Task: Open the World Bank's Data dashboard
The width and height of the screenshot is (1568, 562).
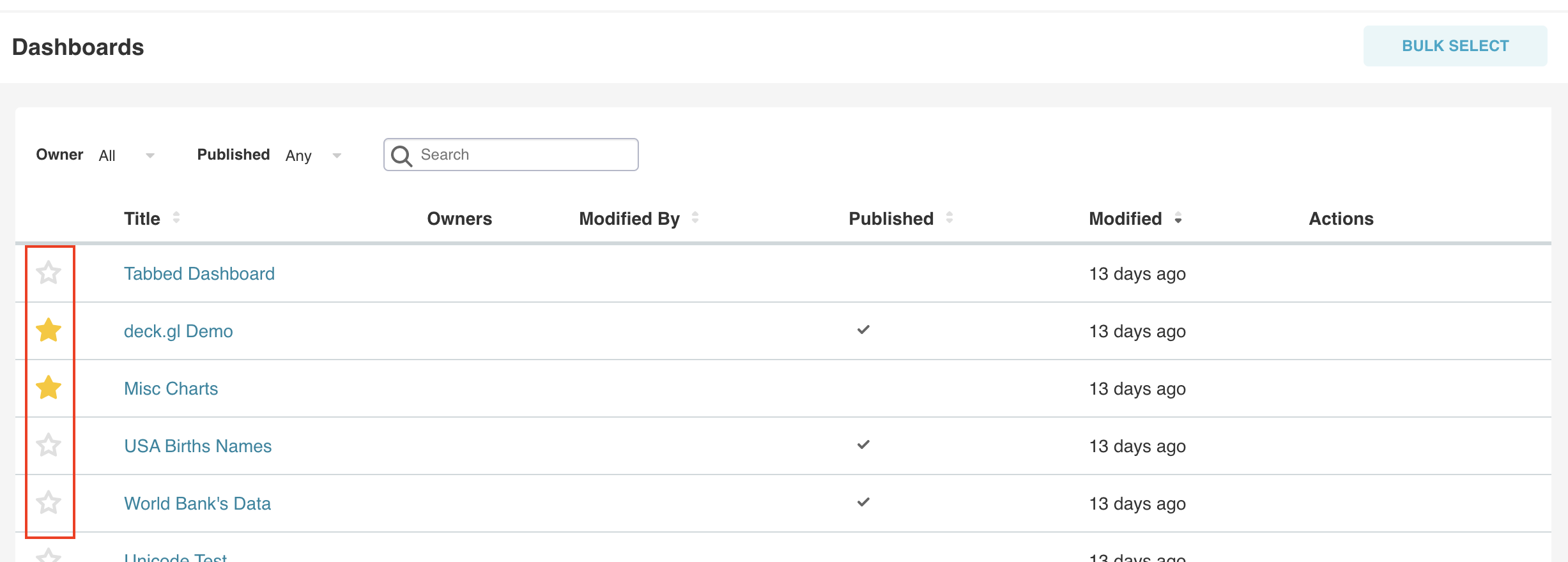Action: (197, 504)
